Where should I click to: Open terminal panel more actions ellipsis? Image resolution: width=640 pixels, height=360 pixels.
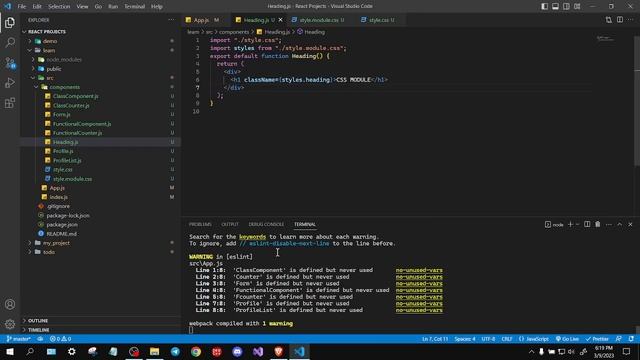609,224
